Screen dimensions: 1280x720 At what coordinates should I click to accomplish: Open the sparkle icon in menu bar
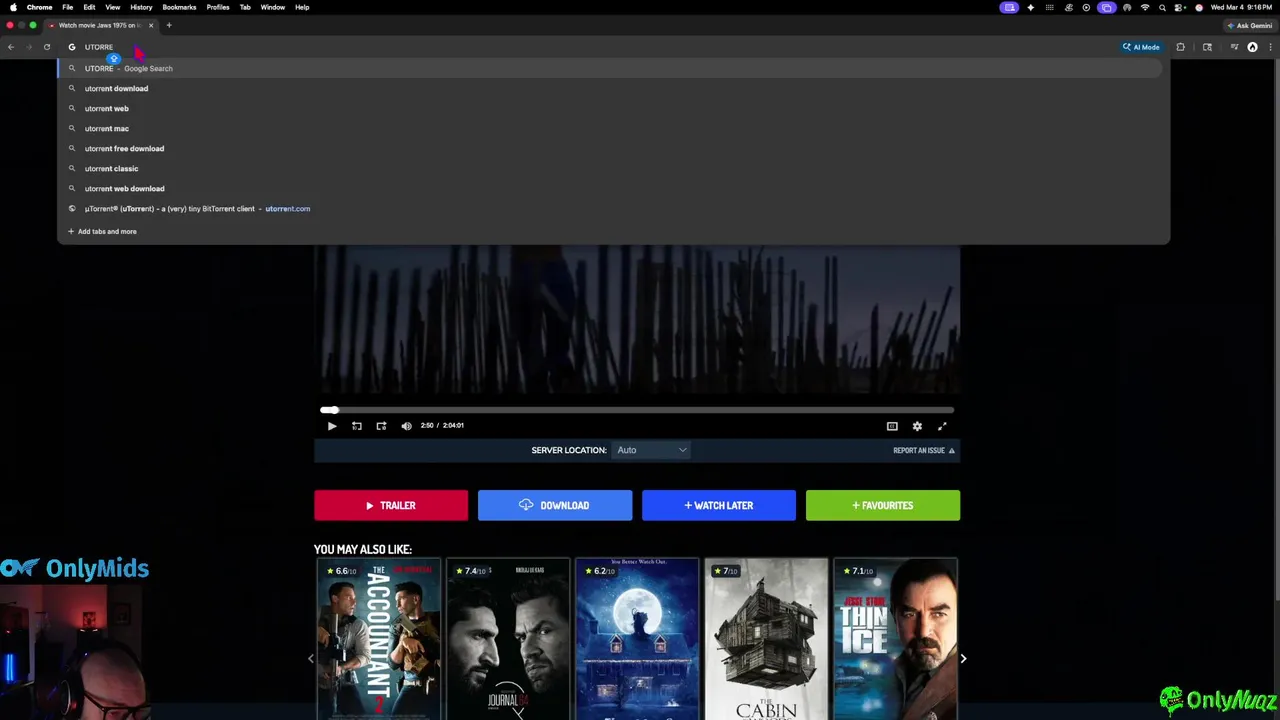1031,7
